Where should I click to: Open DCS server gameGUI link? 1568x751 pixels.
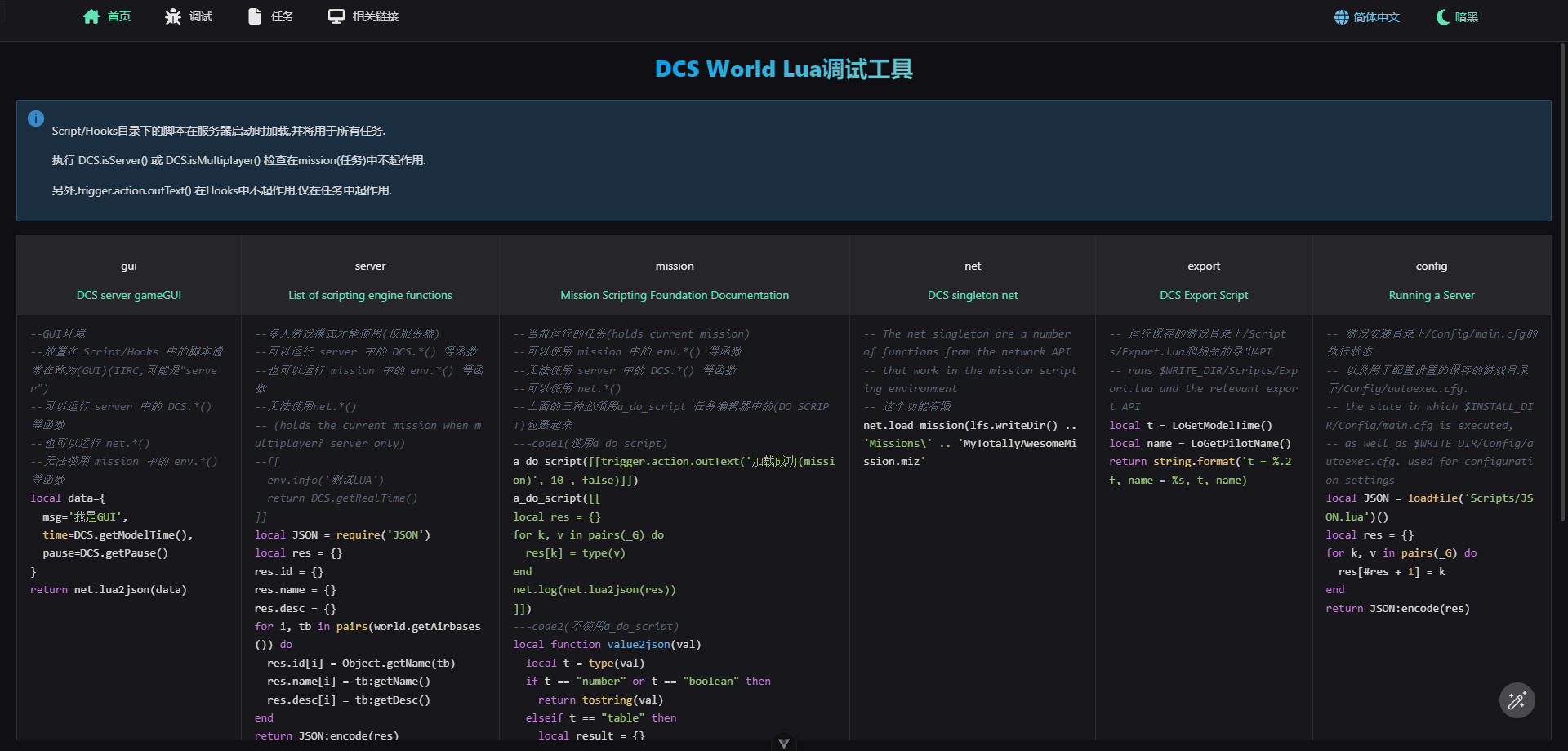[x=129, y=295]
